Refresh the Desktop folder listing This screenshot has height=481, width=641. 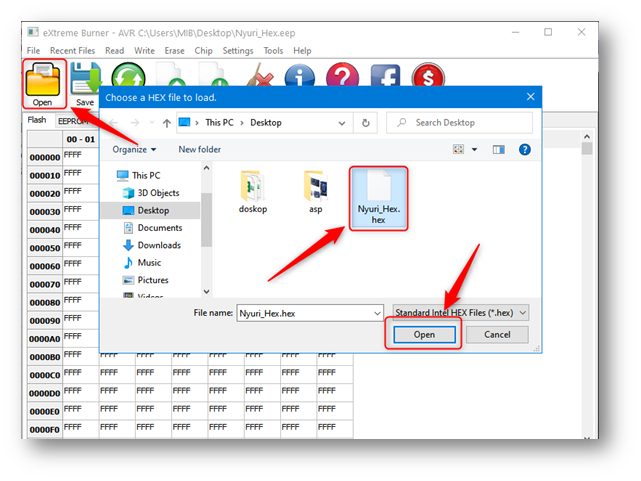tap(365, 123)
